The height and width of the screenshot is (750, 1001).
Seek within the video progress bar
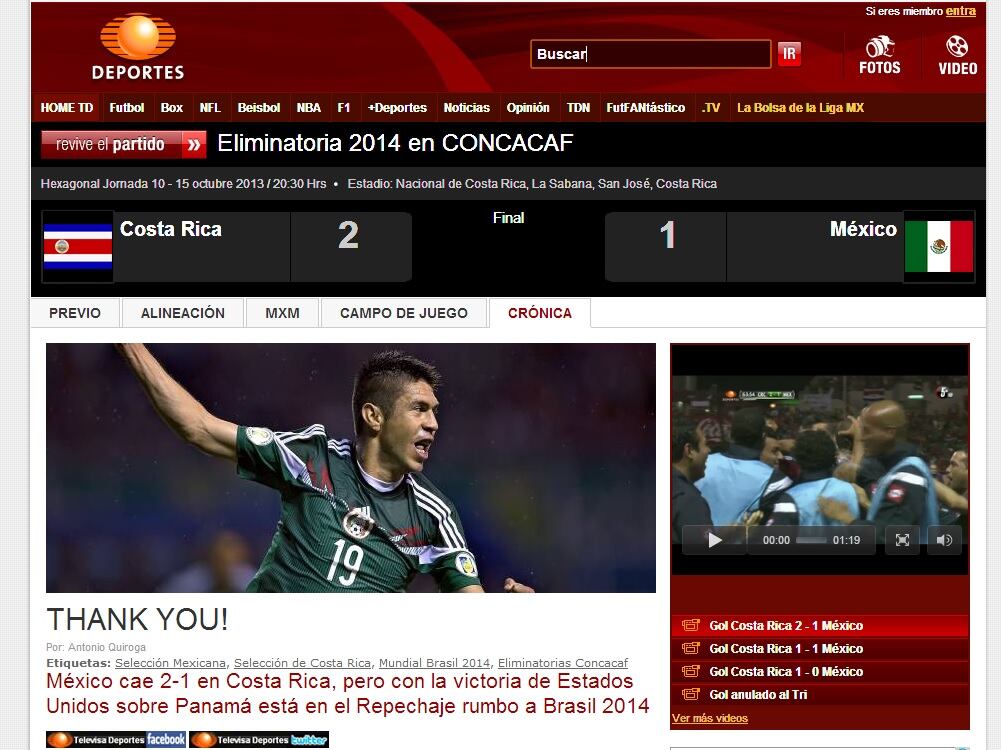810,540
